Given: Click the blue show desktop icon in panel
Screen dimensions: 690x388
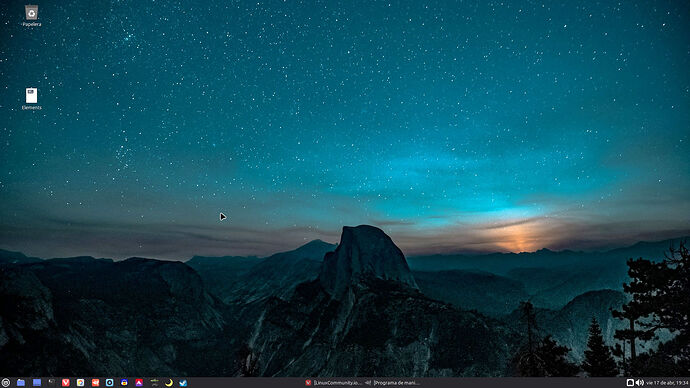Looking at the screenshot, I should (37, 383).
